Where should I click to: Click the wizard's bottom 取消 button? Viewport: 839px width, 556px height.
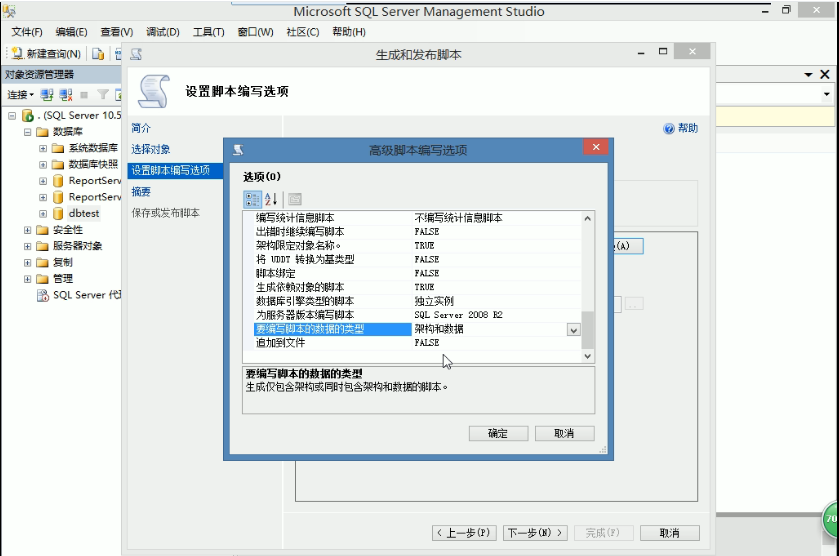pos(669,533)
